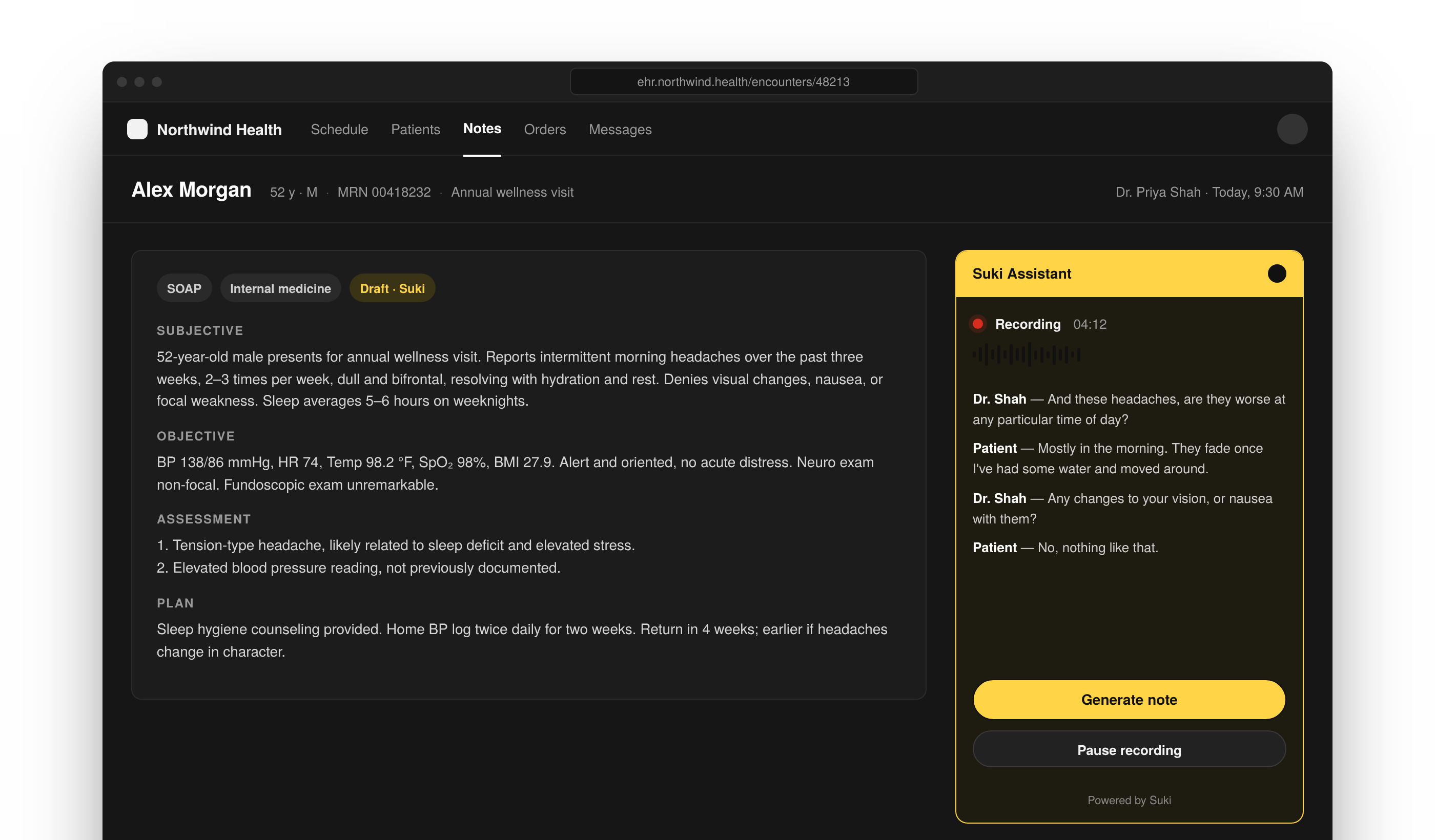Click the Elevated blood pressure assessment line
This screenshot has width=1435, height=840.
359,568
